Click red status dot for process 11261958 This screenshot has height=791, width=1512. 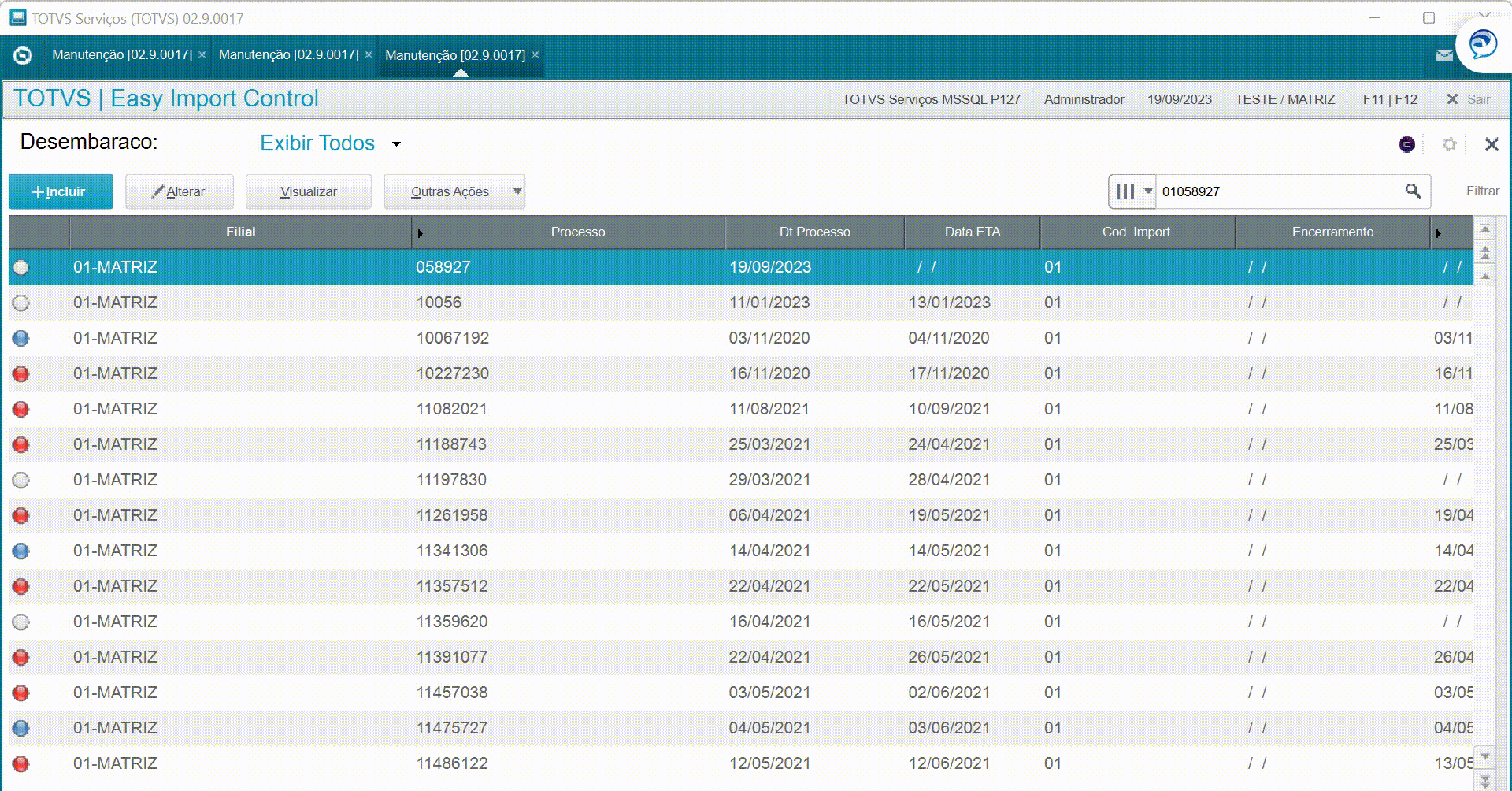pos(21,515)
